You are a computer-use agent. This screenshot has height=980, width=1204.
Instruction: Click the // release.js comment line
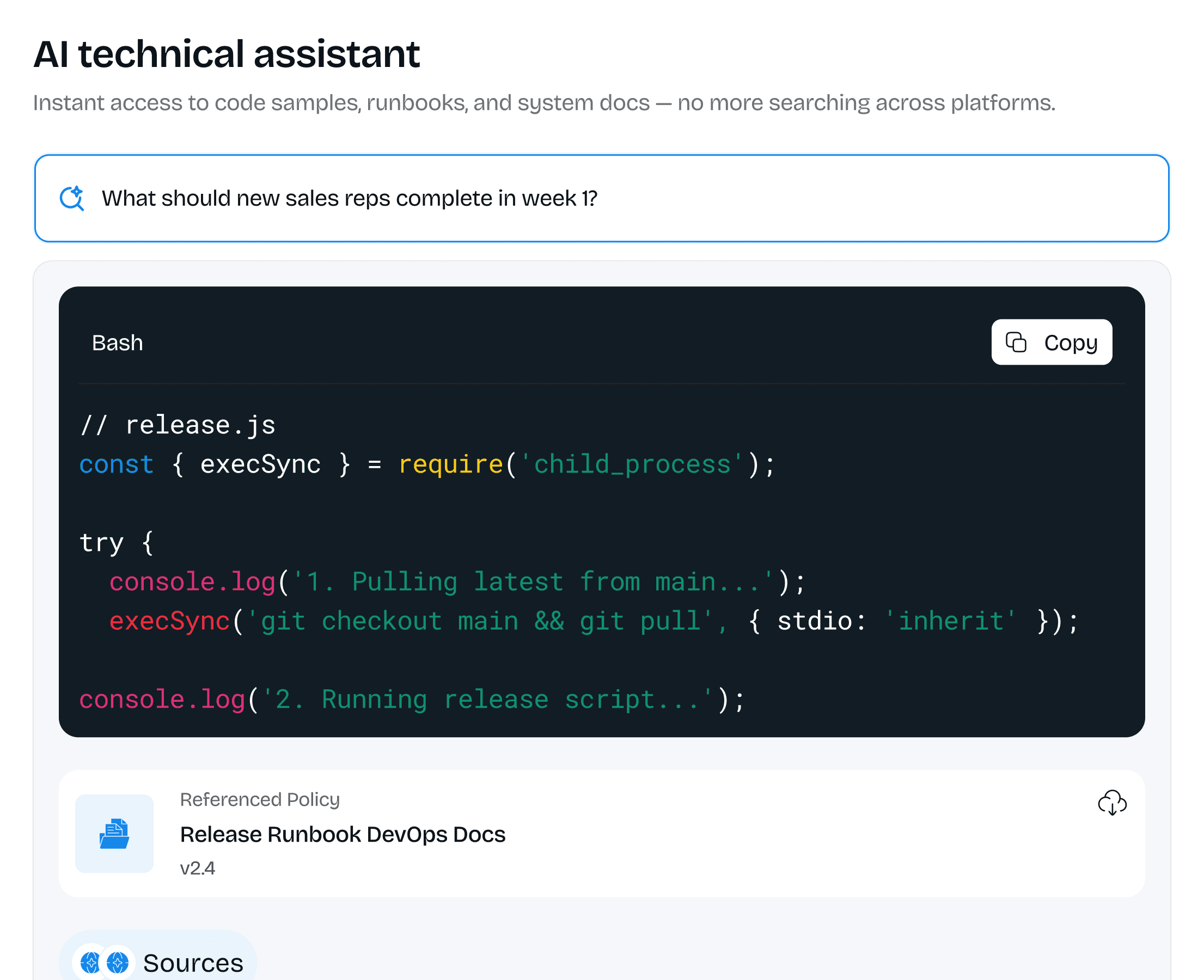[177, 425]
